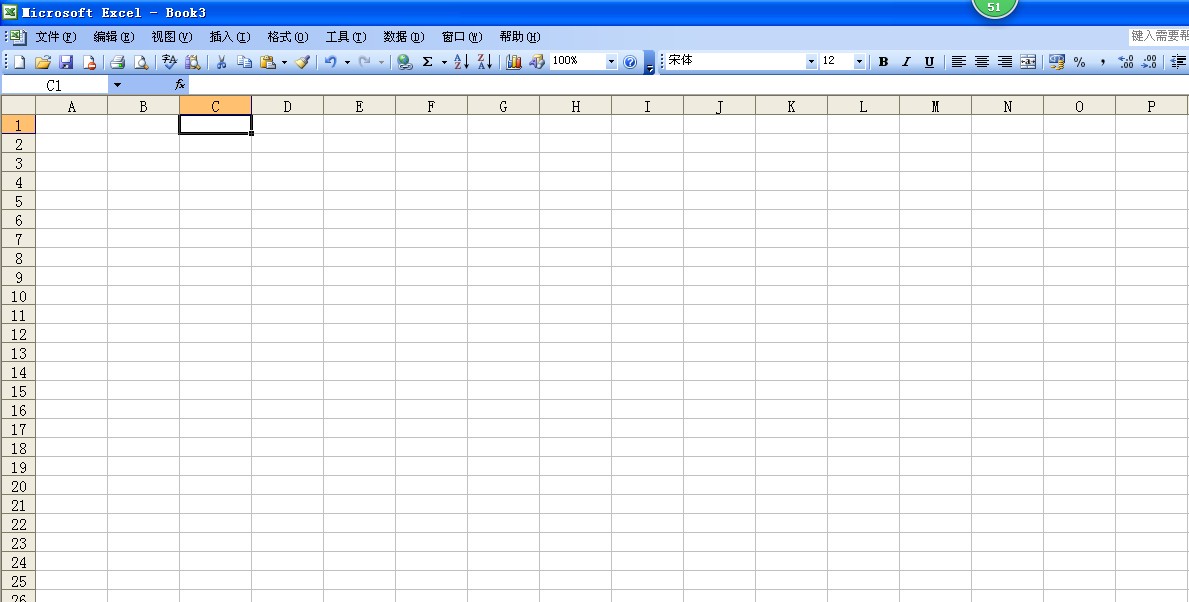Viewport: 1189px width, 602px height.
Task: Open the 编辑 (Edit) menu
Action: [114, 36]
